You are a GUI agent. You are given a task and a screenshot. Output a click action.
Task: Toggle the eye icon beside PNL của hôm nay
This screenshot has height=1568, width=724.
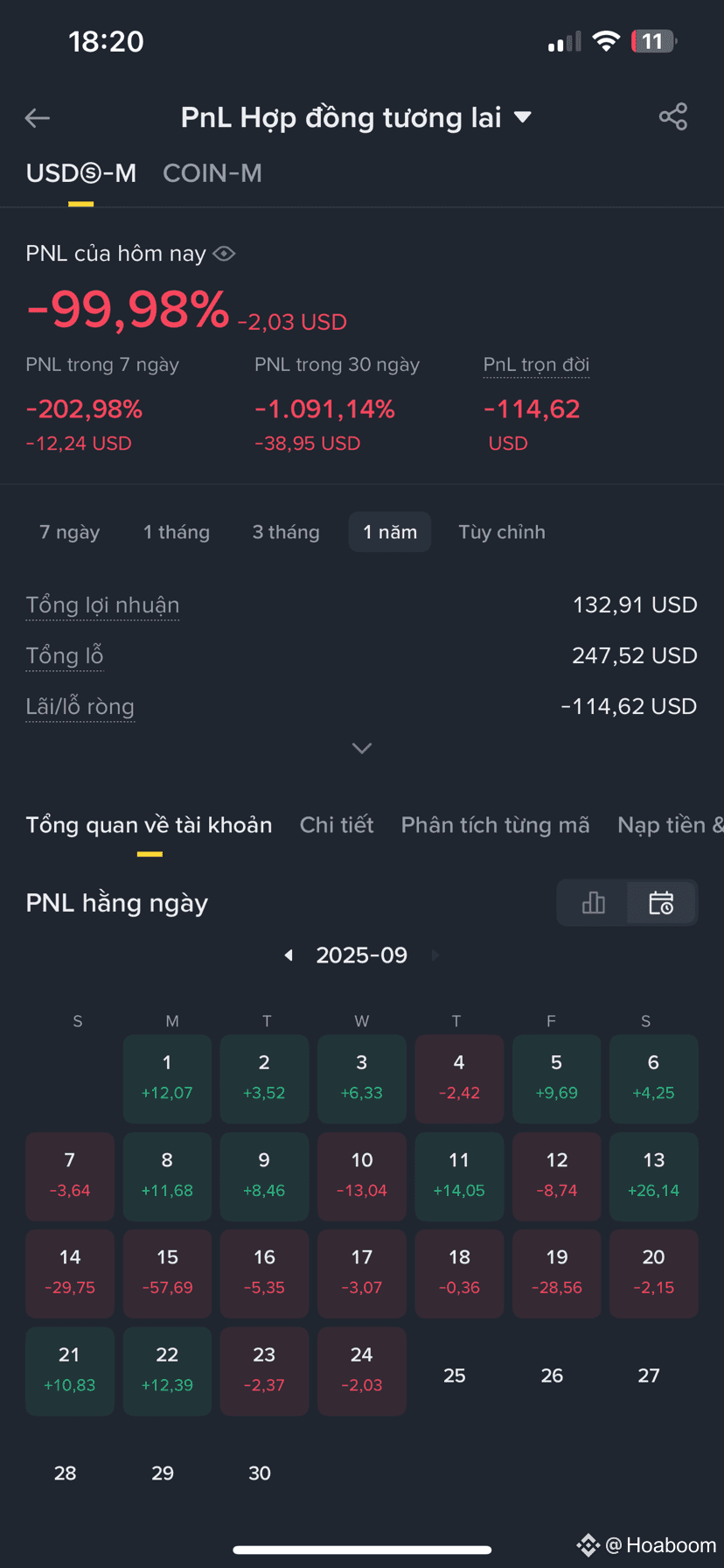[x=224, y=254]
